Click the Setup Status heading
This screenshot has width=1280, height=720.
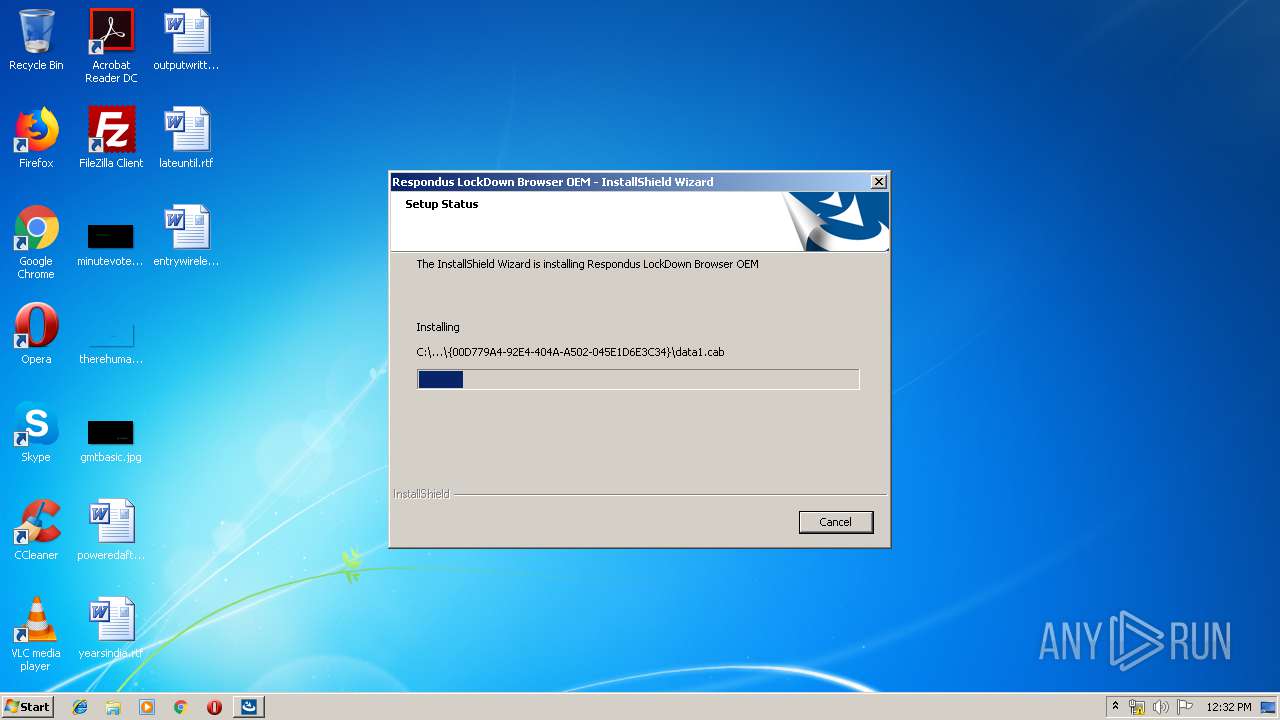pyautogui.click(x=442, y=204)
